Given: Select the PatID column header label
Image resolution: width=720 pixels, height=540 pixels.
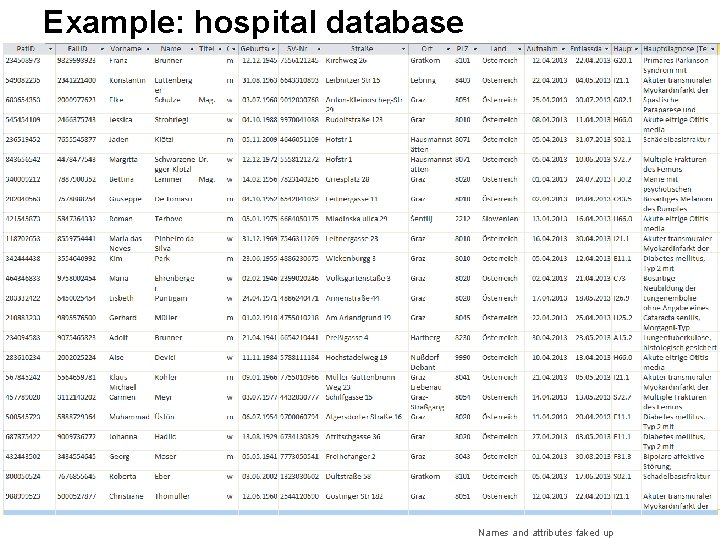Looking at the screenshot, I should tap(26, 49).
